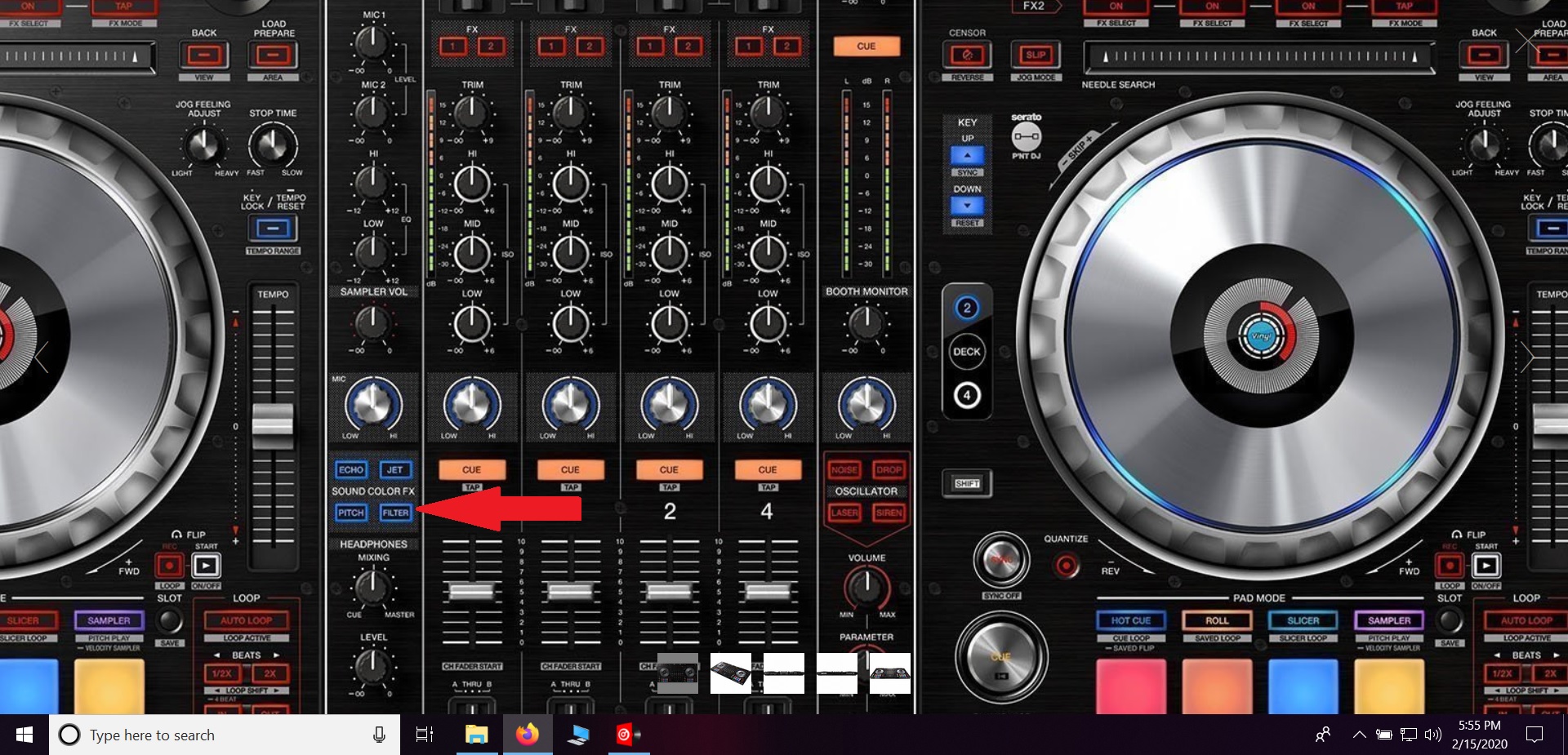Trigger the NOISE oscillator sound
Viewport: 1568px width, 755px height.
click(x=845, y=470)
